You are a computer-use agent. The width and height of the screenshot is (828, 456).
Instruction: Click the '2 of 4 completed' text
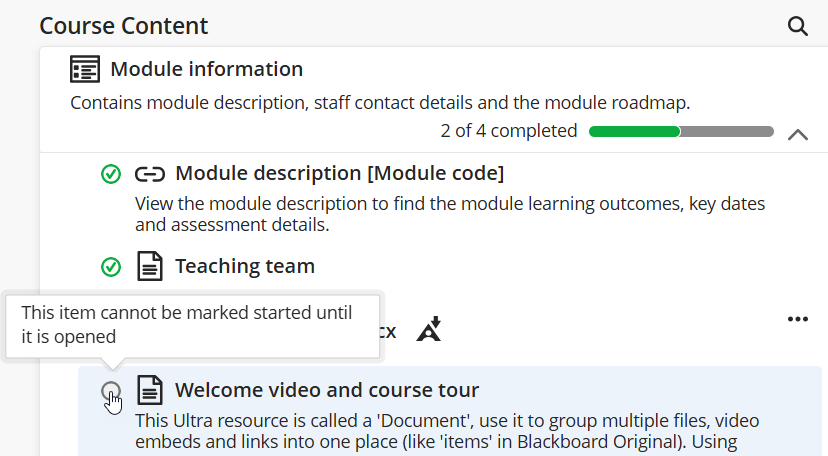click(508, 131)
